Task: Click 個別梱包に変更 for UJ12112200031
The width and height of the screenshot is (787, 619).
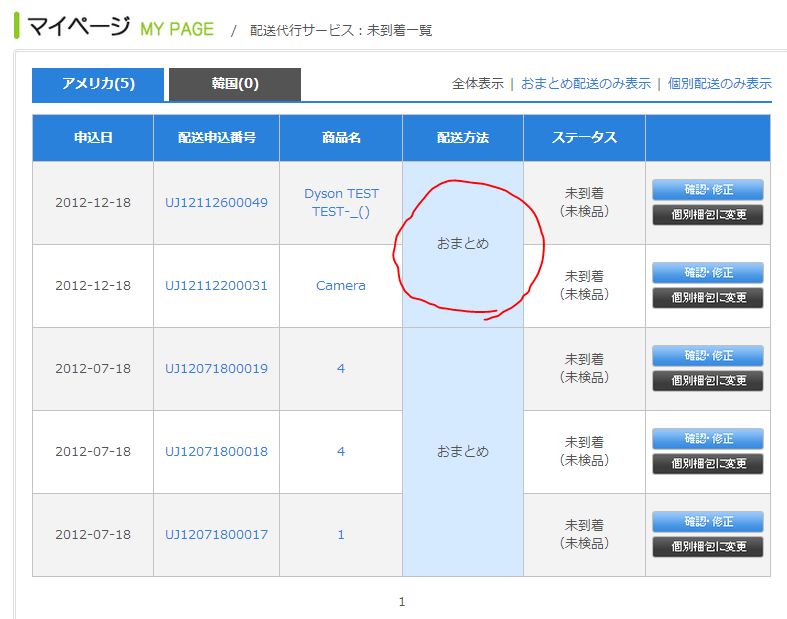Action: [x=708, y=298]
